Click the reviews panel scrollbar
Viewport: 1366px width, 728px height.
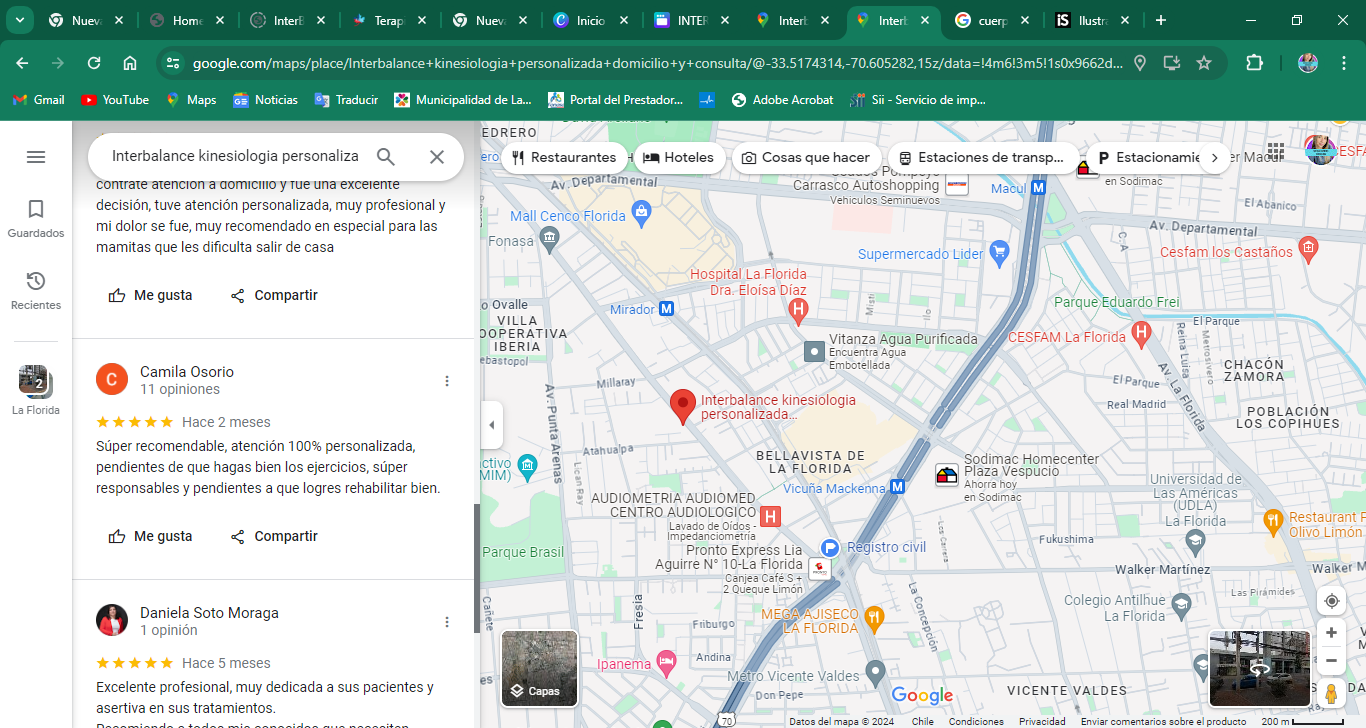477,568
